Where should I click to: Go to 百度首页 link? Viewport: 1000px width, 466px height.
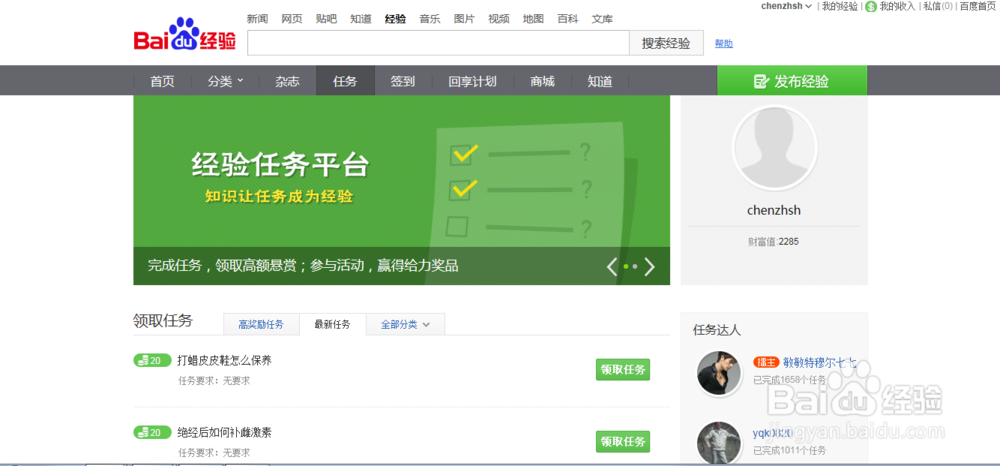tap(978, 6)
